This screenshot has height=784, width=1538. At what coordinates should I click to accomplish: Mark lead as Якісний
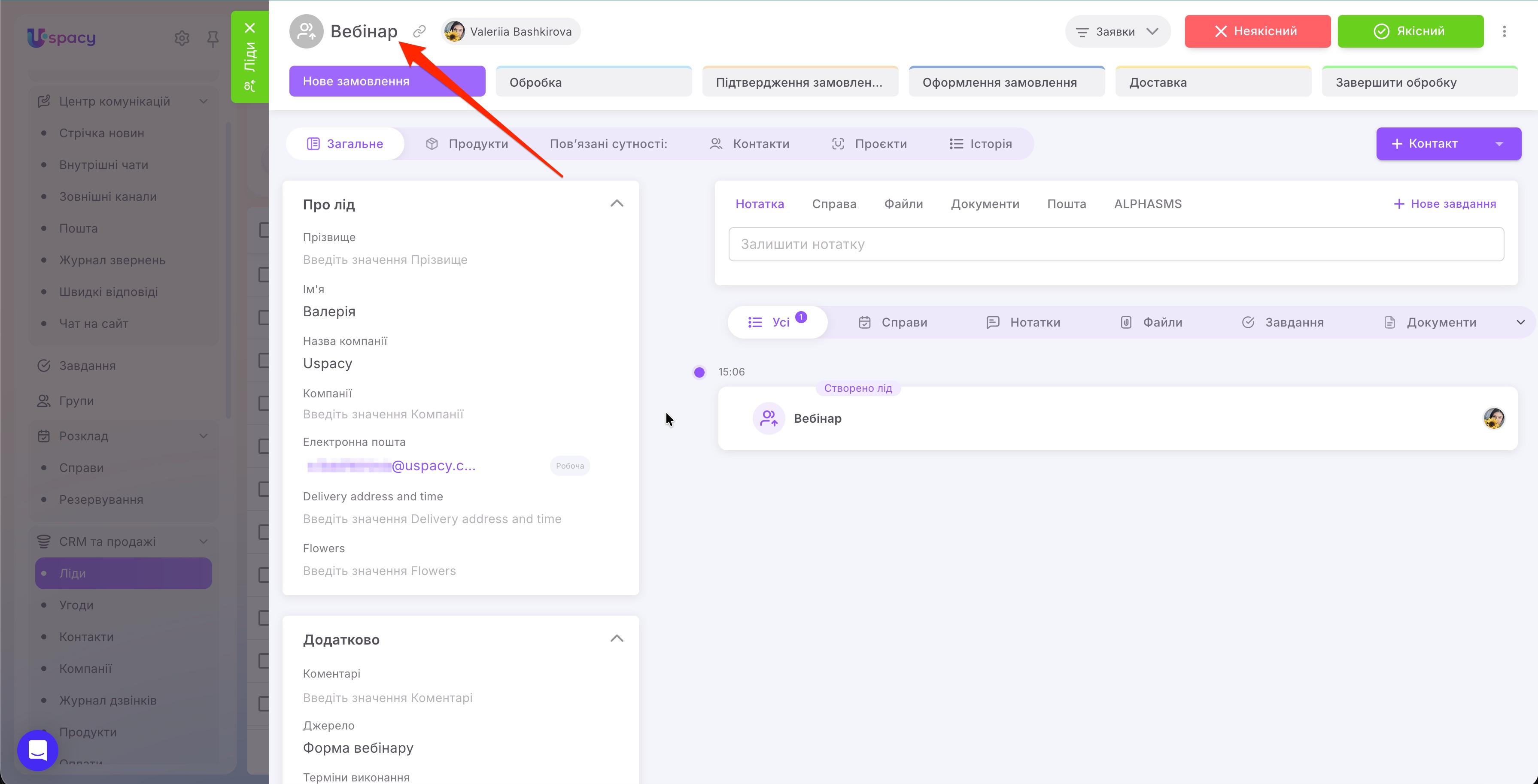coord(1410,31)
